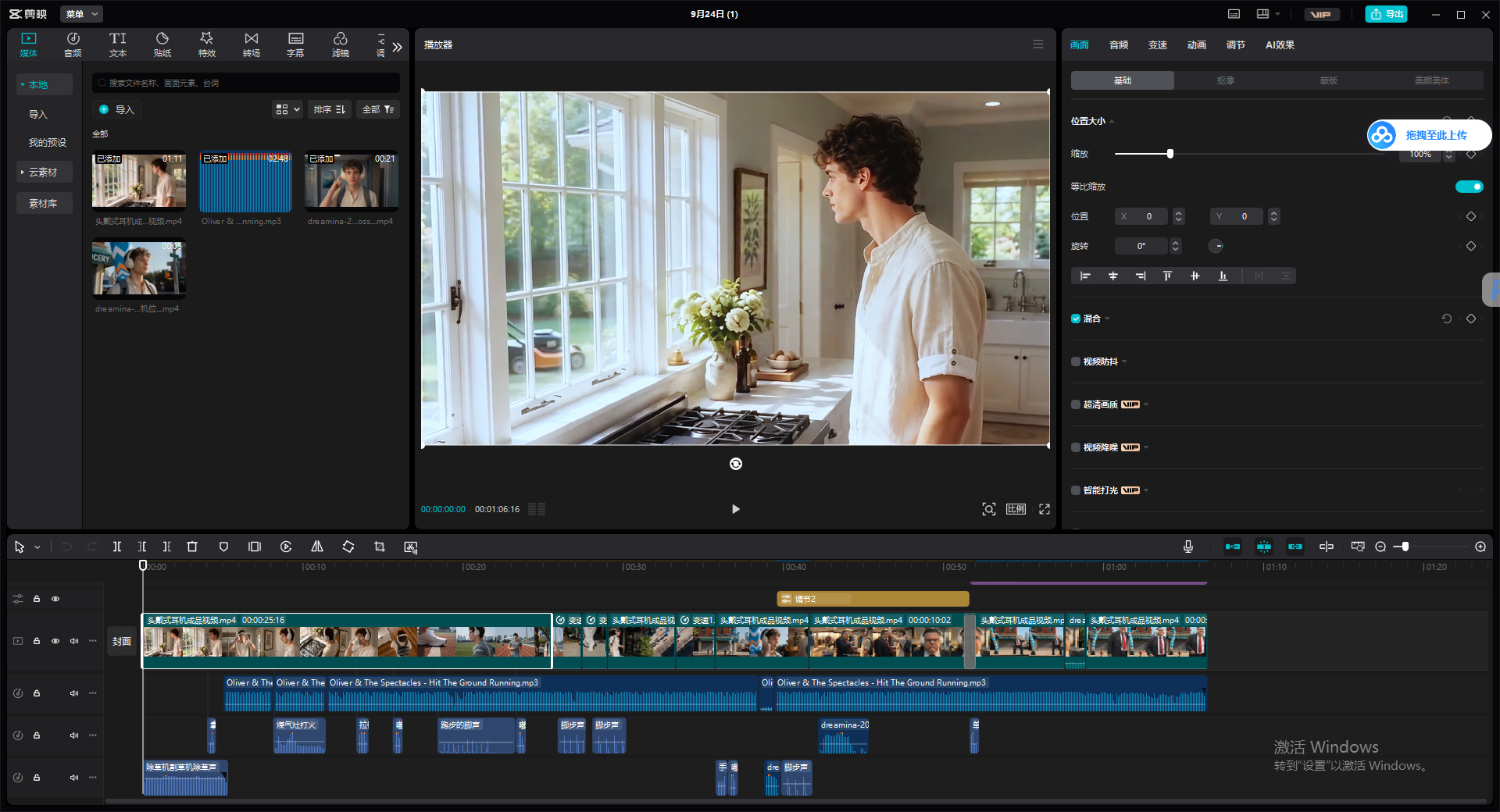
Task: Open the 转场 transitions panel
Action: click(251, 45)
